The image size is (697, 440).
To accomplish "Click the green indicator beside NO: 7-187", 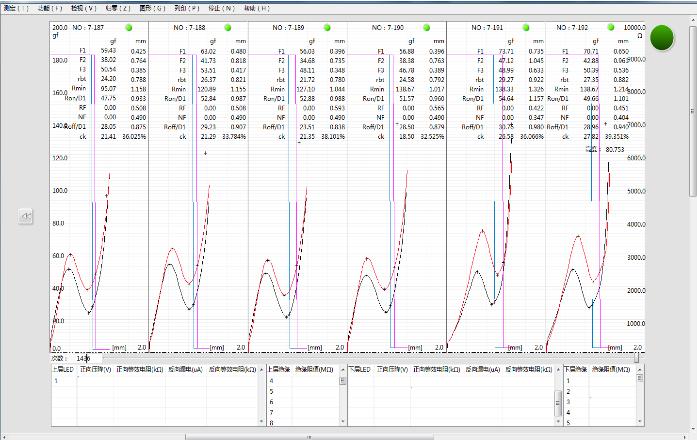I will click(x=128, y=29).
